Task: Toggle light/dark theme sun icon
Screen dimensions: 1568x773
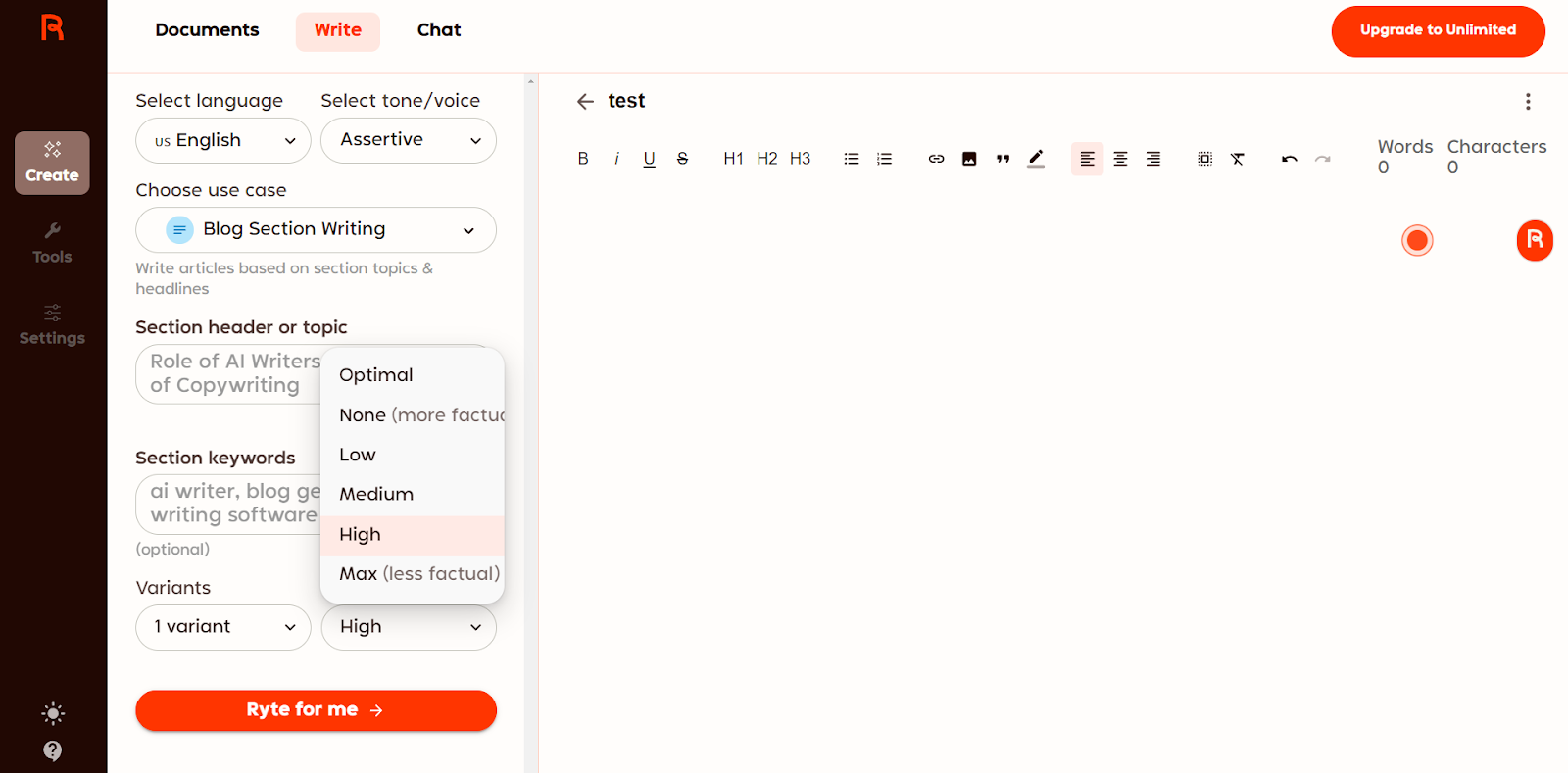Action: (53, 713)
